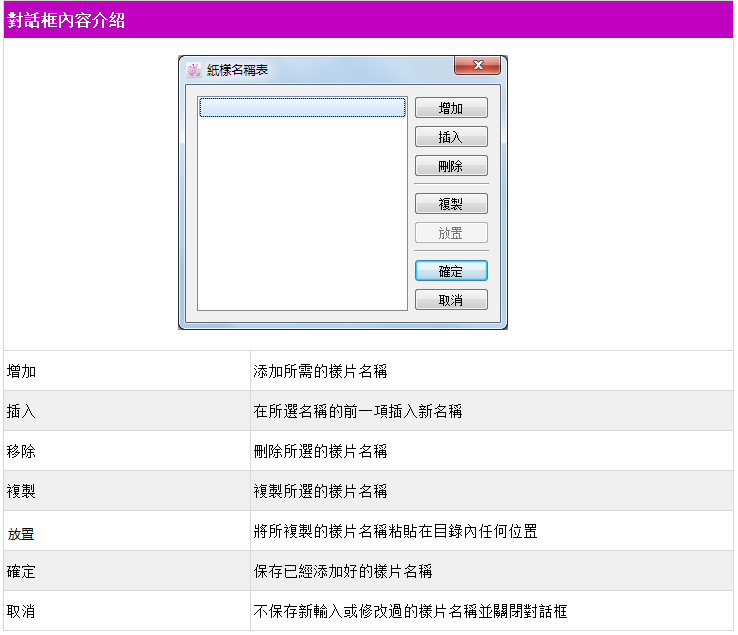Click the 放置 label in the table

(x=21, y=532)
